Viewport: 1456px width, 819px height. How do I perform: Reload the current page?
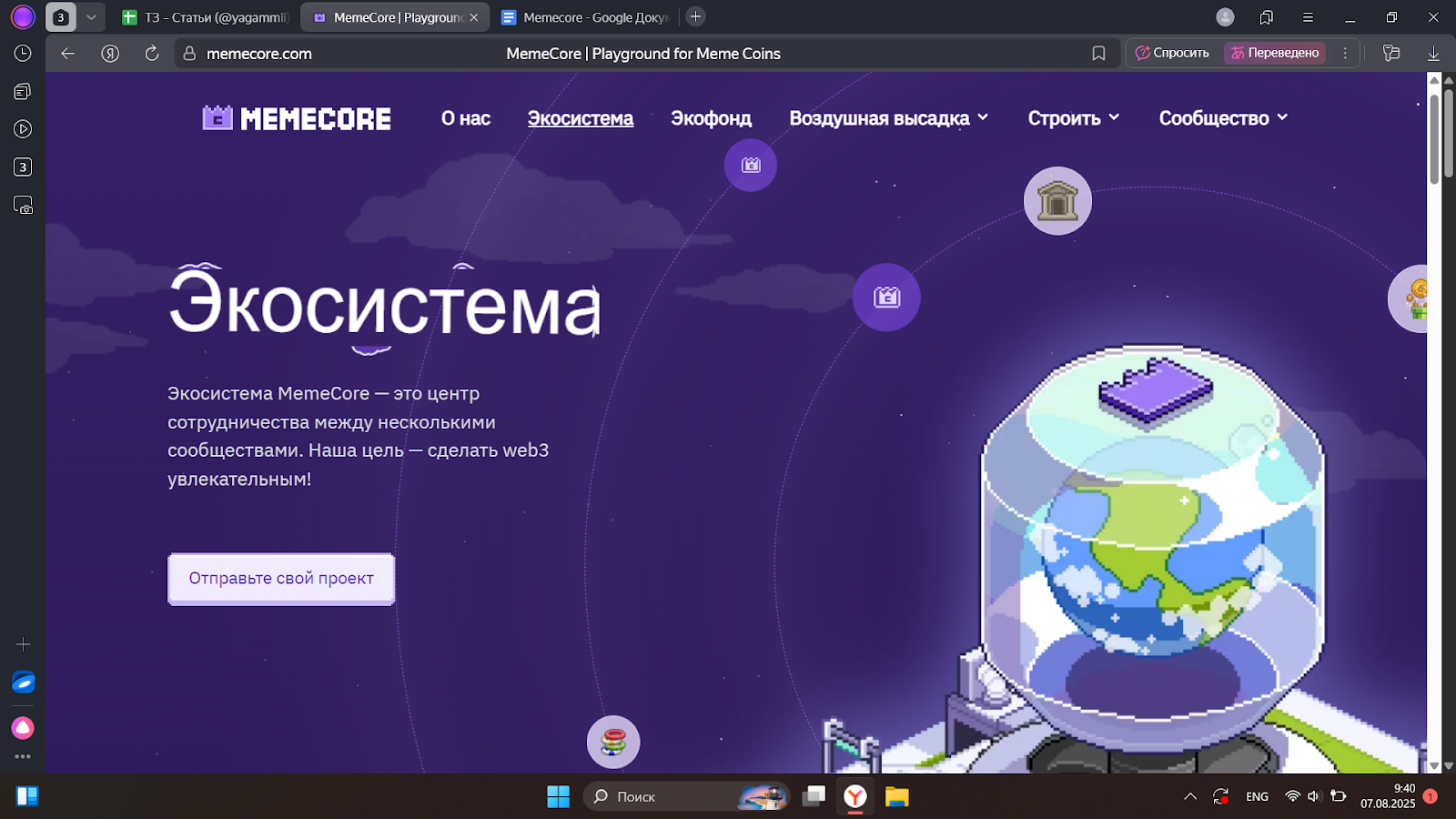(x=152, y=54)
